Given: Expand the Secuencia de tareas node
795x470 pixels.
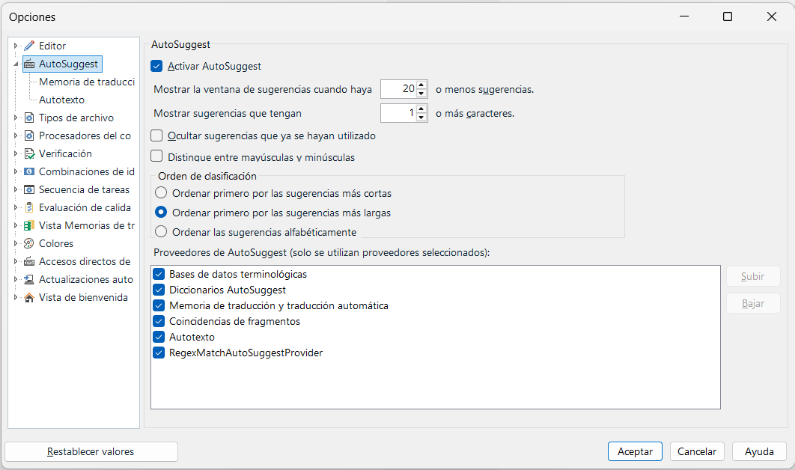Looking at the screenshot, I should click(15, 190).
